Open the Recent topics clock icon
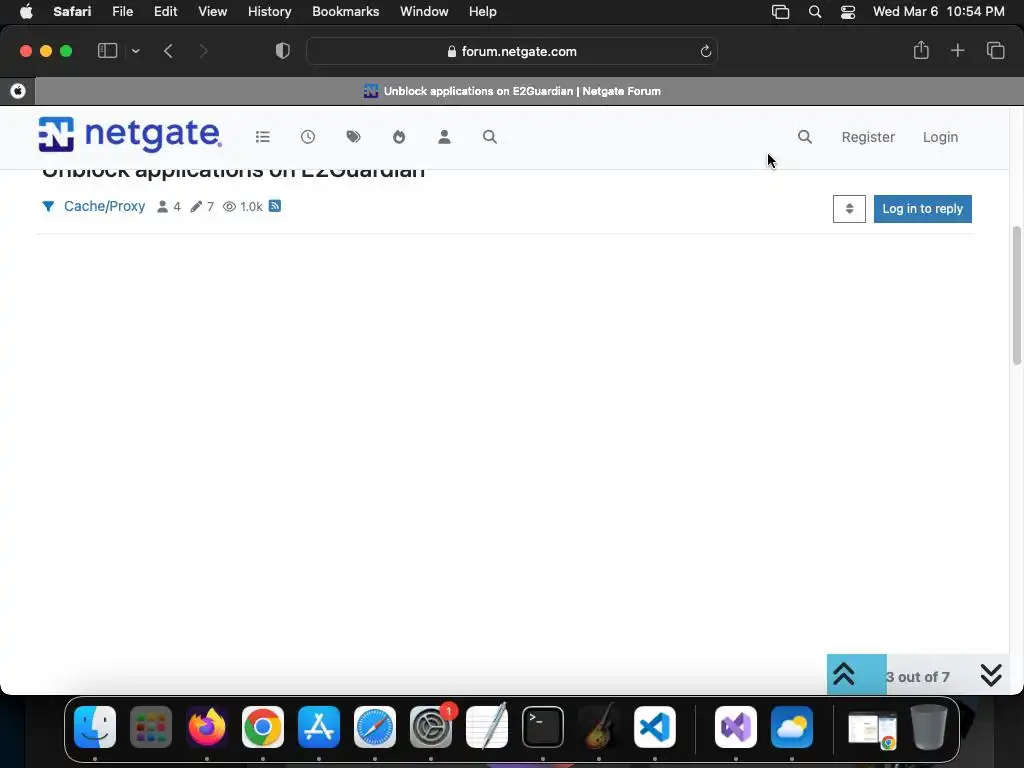 [308, 137]
